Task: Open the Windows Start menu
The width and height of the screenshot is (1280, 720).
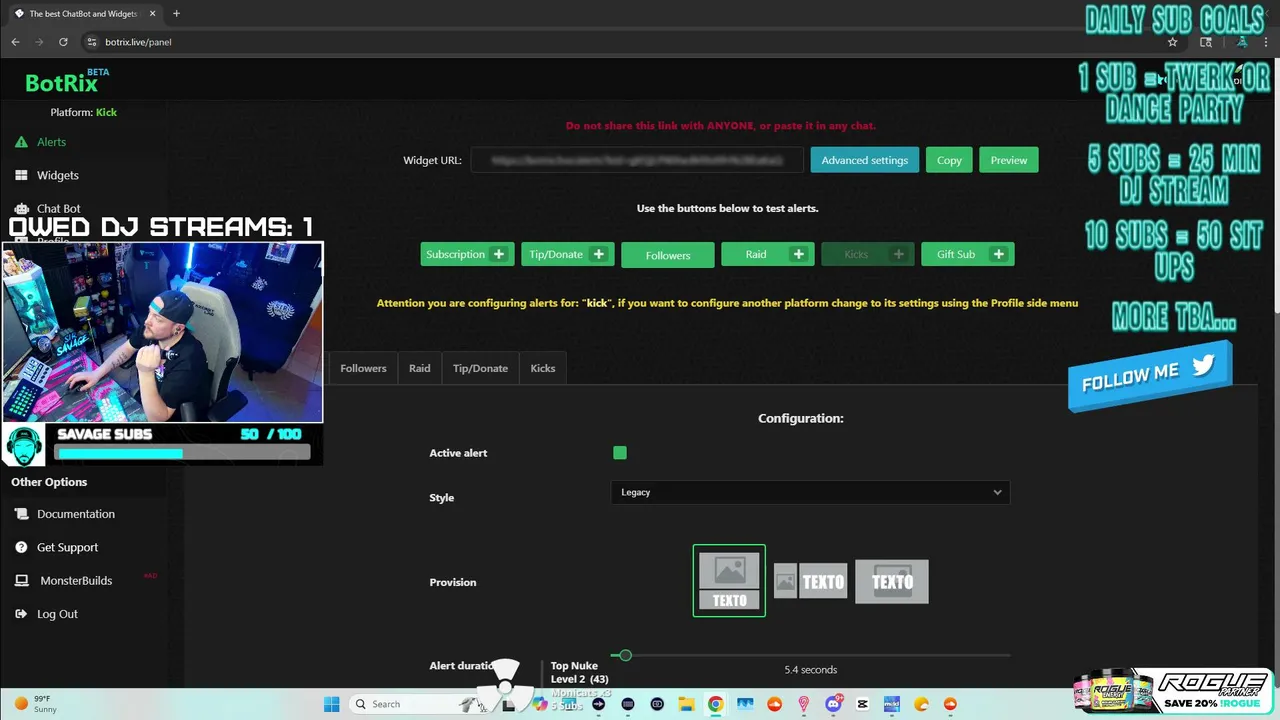Action: [x=332, y=704]
